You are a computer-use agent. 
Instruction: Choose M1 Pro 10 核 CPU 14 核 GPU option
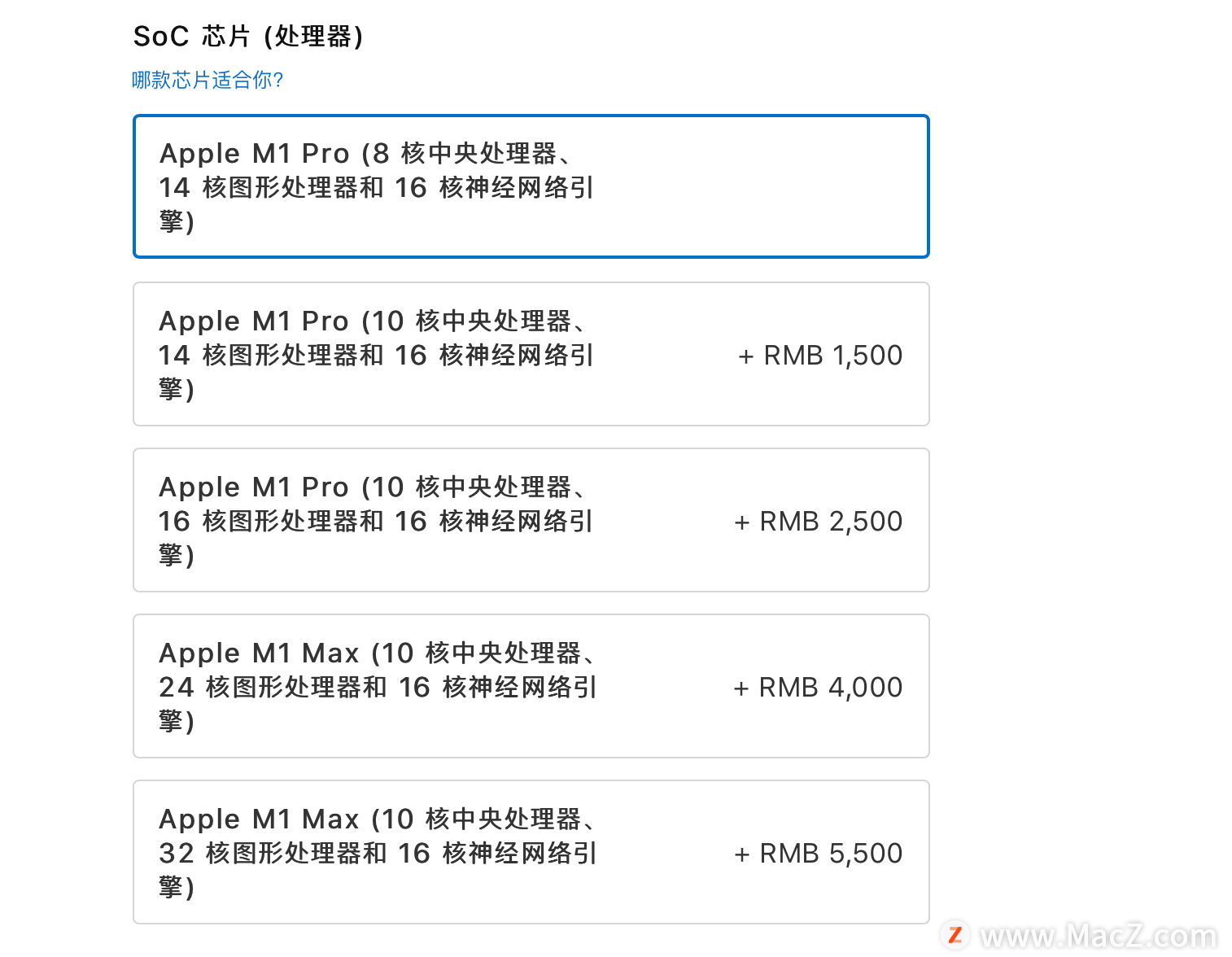[531, 354]
